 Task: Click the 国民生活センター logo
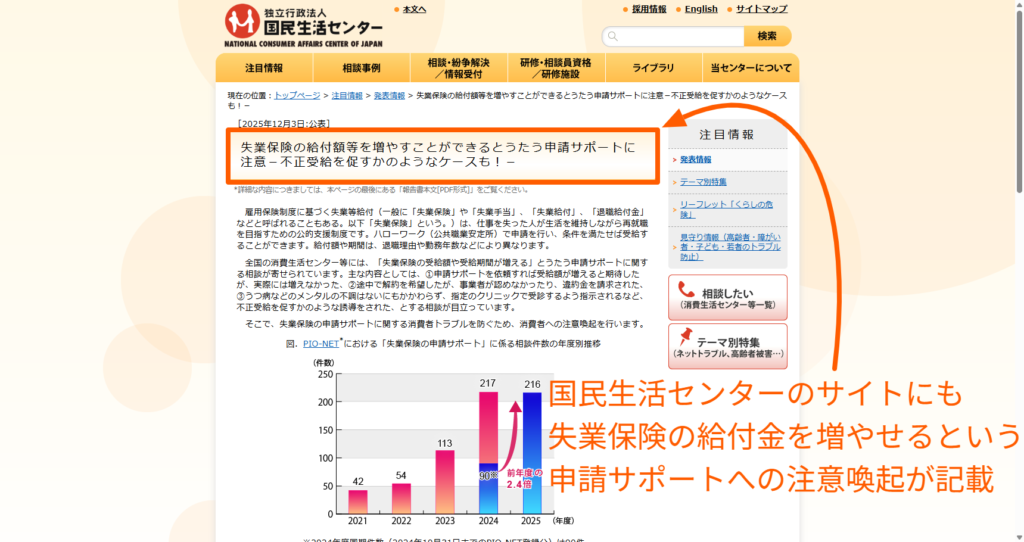click(303, 25)
